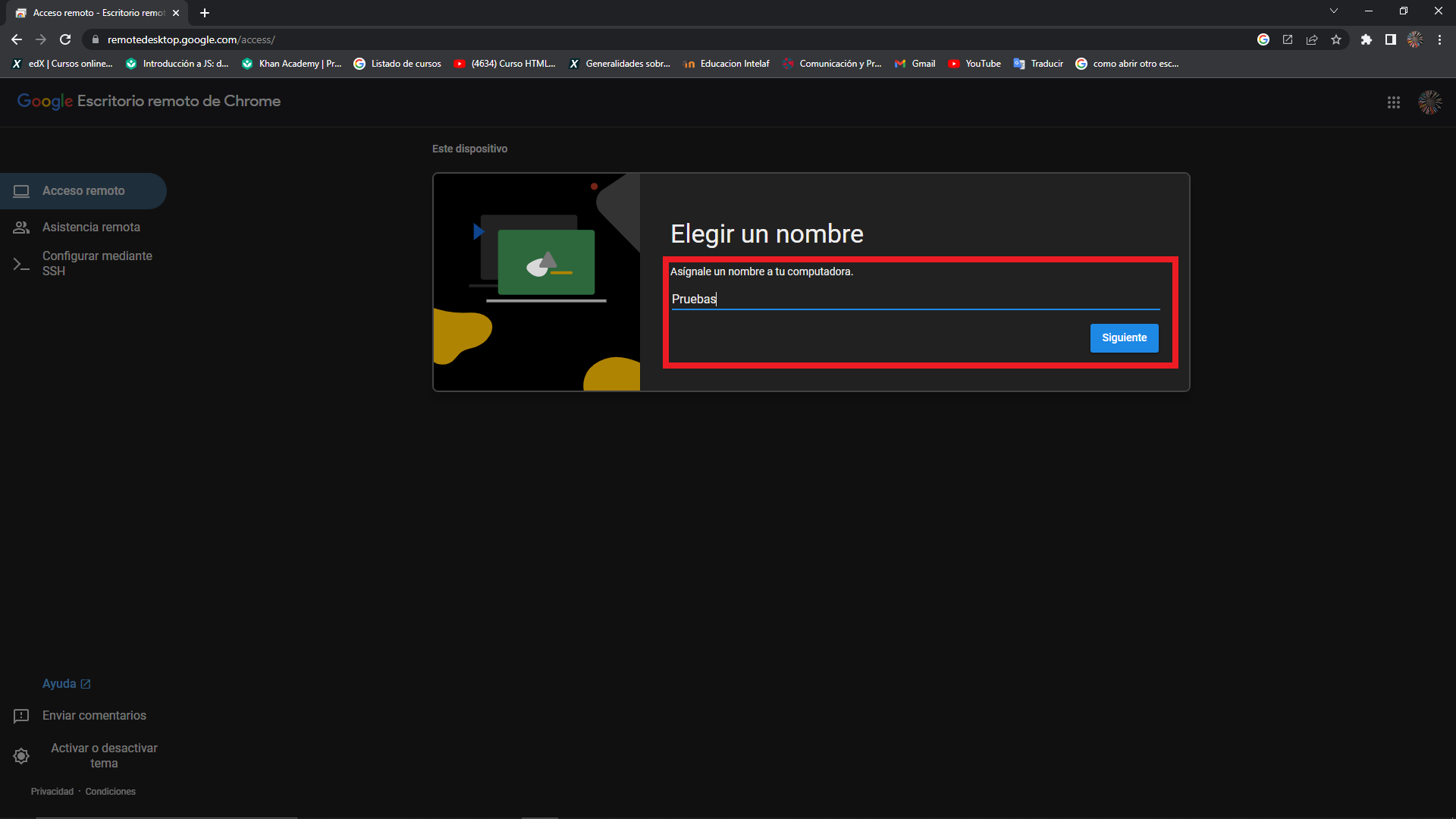
Task: Click the share page icon
Action: point(1312,39)
